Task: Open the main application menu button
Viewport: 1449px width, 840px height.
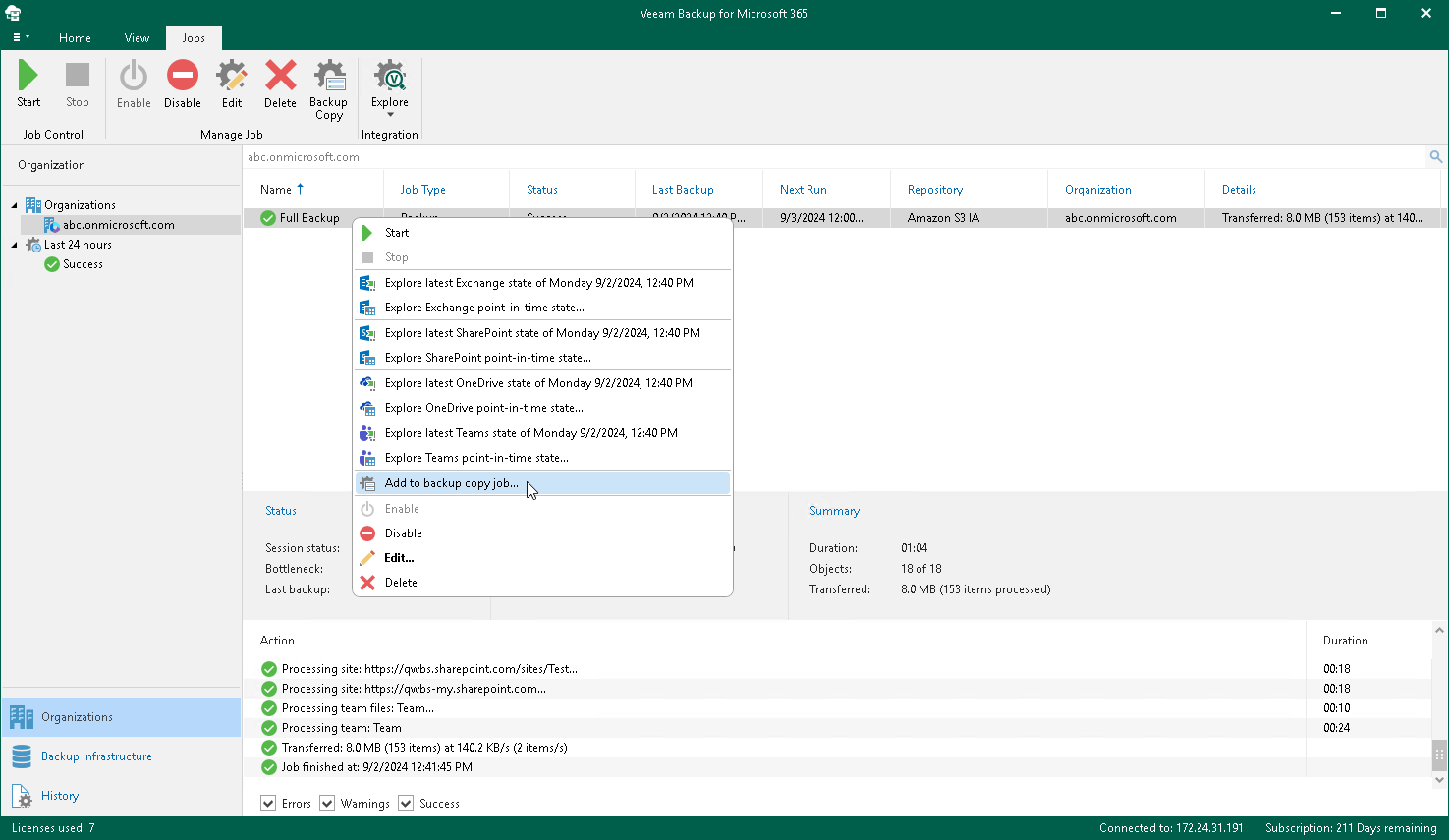Action: tap(21, 37)
